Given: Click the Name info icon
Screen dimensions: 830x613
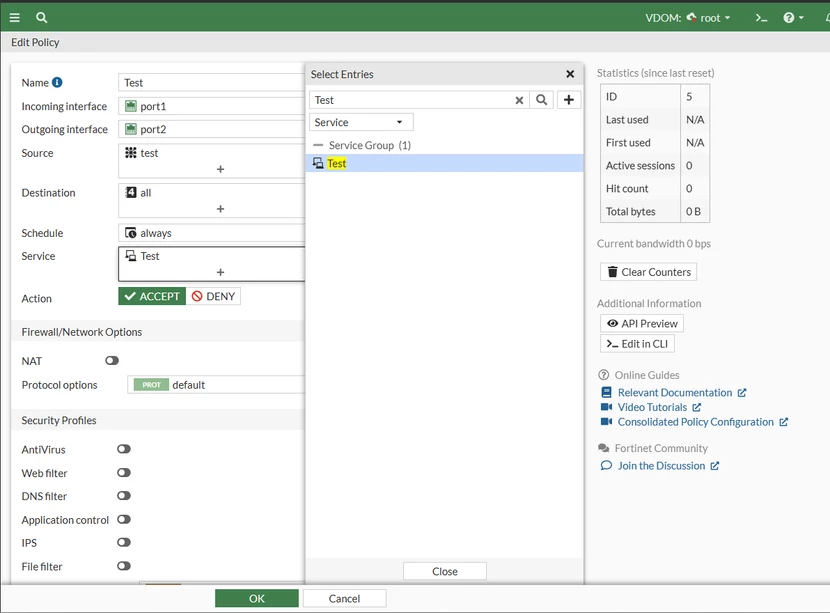Looking at the screenshot, I should tap(57, 82).
